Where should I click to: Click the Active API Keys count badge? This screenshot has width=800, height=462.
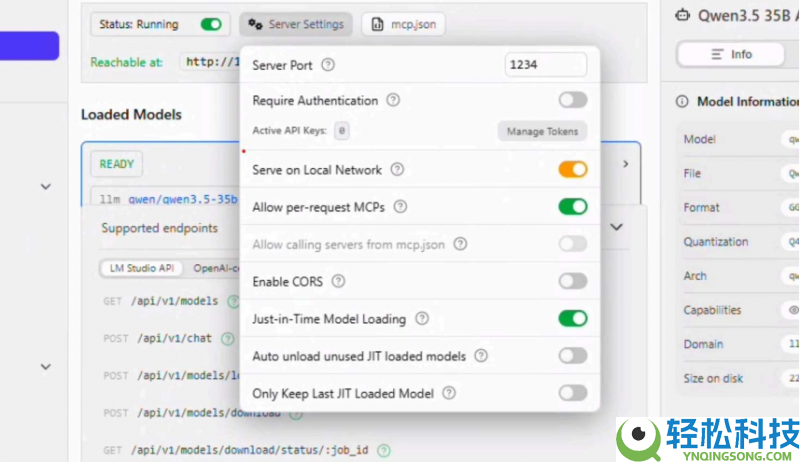[342, 131]
